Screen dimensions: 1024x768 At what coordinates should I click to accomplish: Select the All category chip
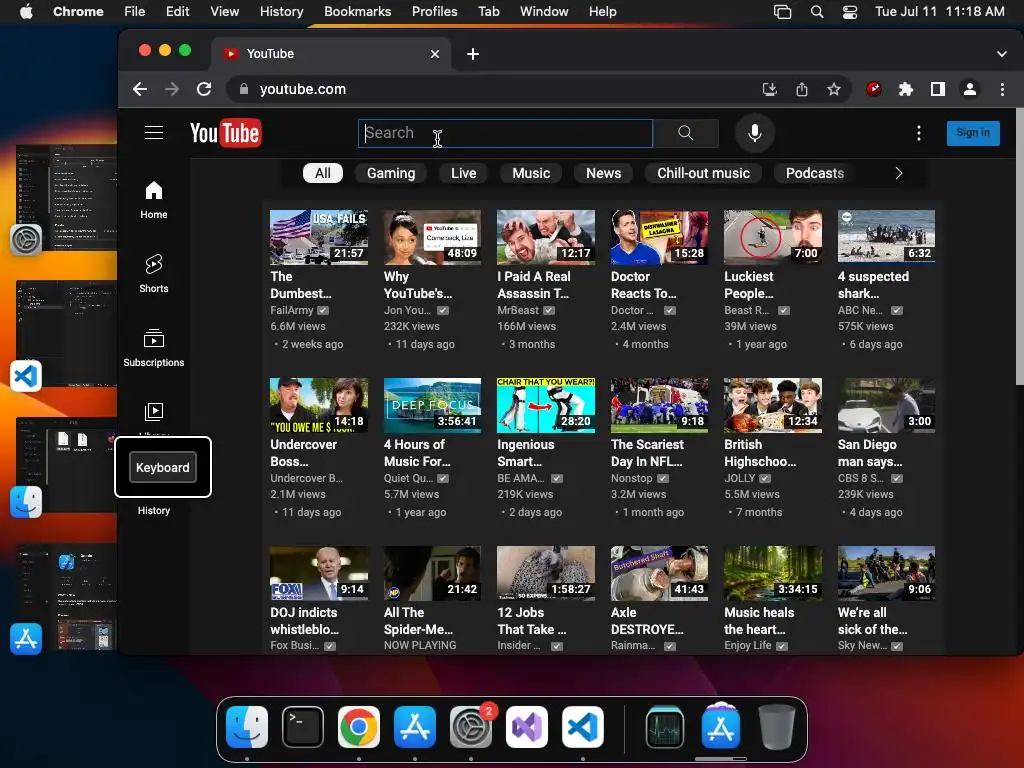(323, 173)
